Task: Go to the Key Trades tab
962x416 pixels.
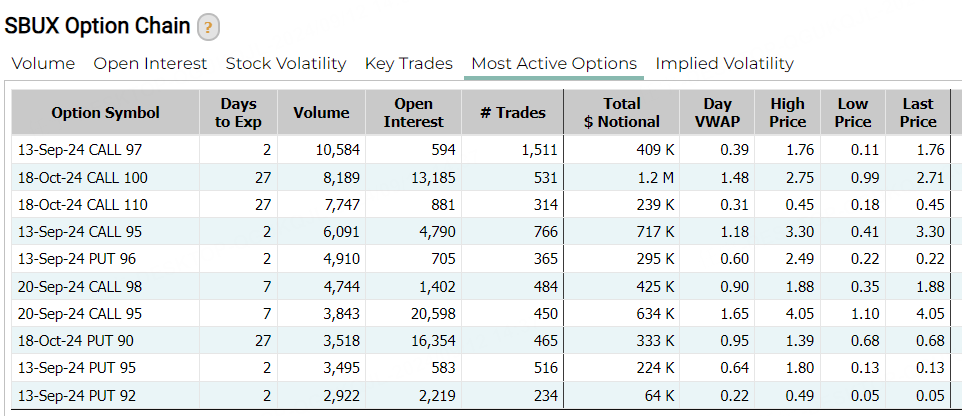Action: (408, 64)
